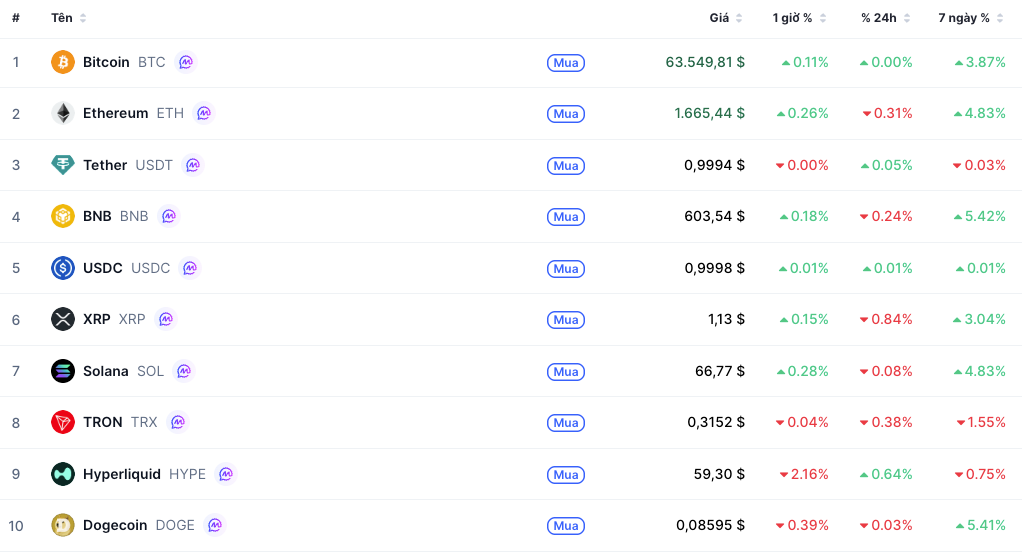Screen dimensions: 1022x558
Task: Open the AI chat icon next to TRX
Action: [x=178, y=422]
